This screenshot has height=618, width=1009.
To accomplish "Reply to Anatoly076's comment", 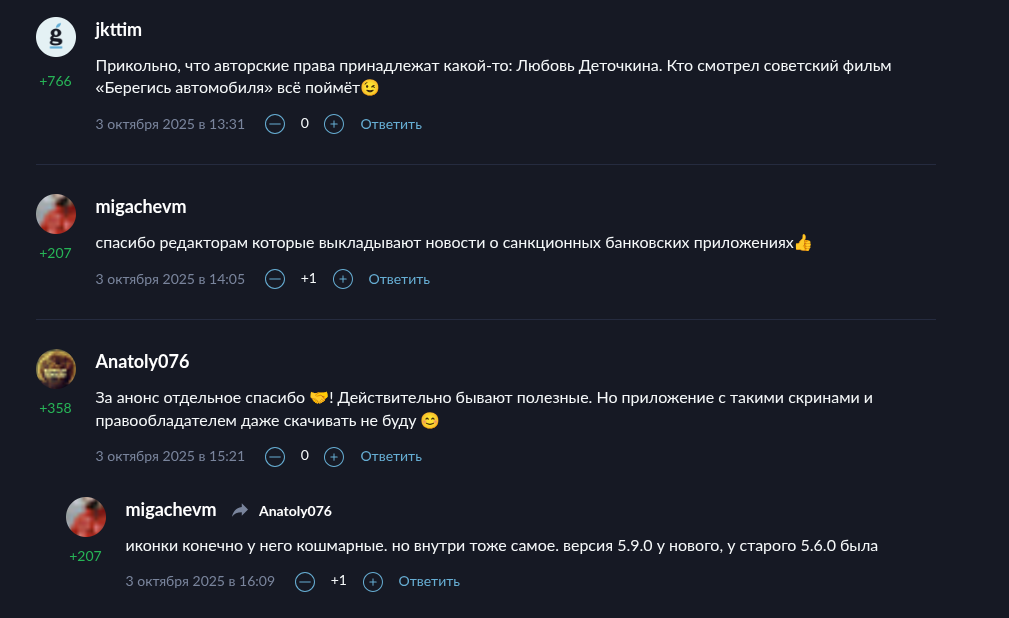I will click(391, 456).
